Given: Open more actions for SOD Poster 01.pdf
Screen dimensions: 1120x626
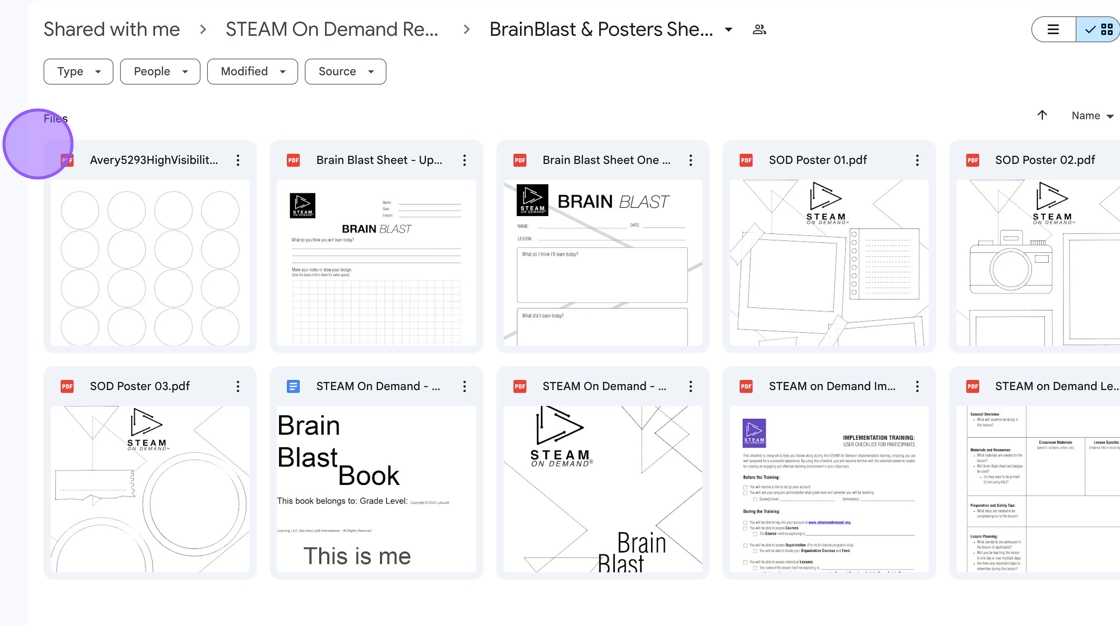Looking at the screenshot, I should (917, 160).
